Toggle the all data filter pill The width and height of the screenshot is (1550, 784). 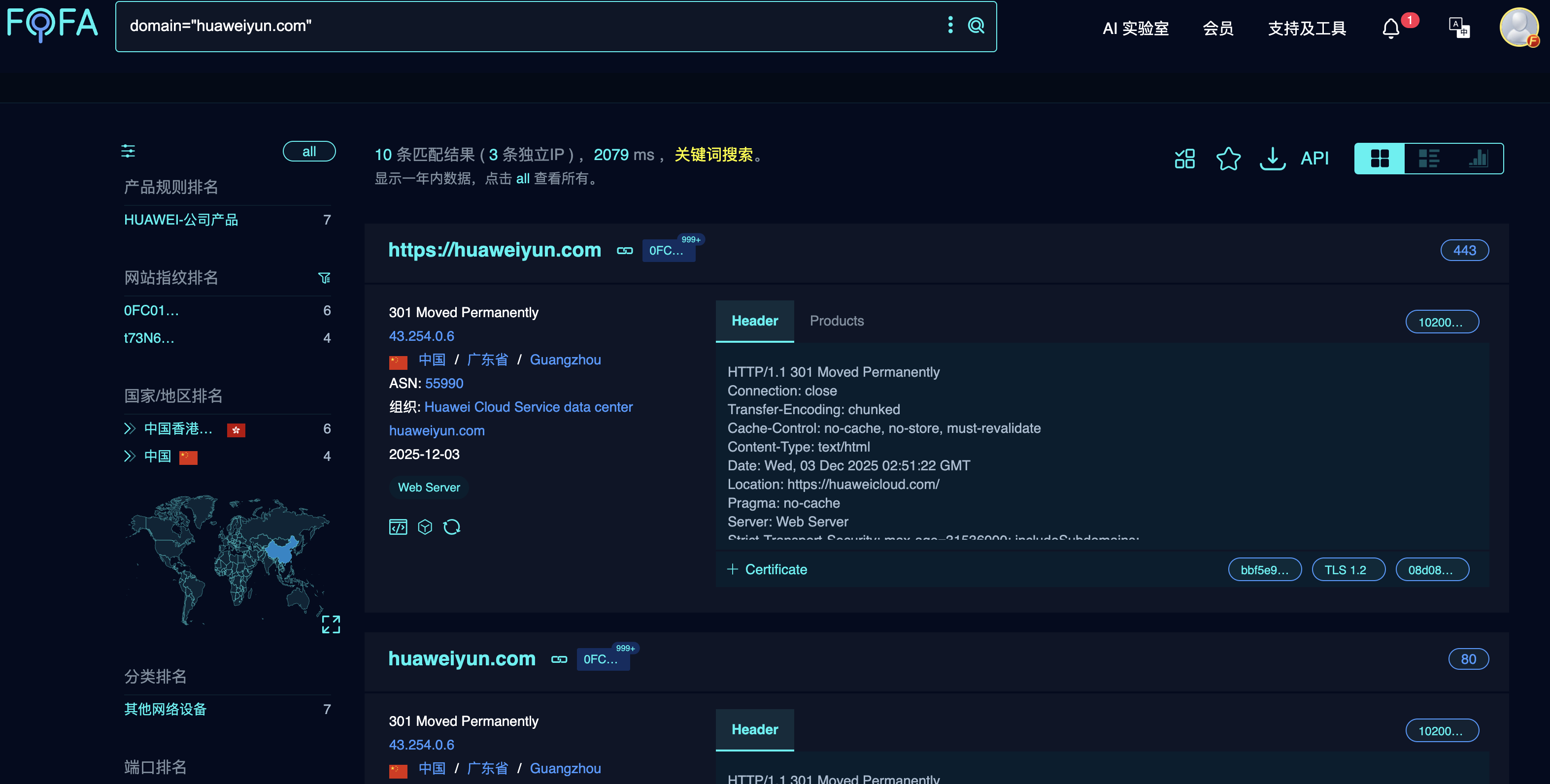[x=309, y=152]
